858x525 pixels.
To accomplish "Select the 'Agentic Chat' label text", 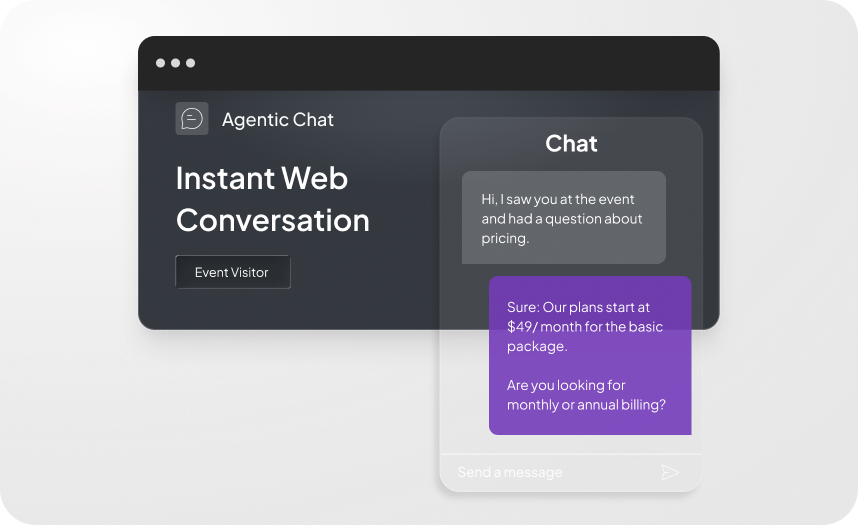I will (278, 120).
